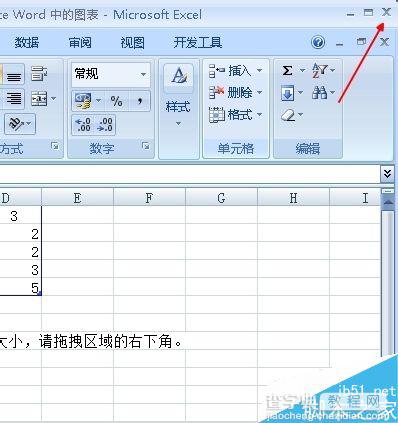Open the 审阅 ribbon tab

tap(80, 43)
